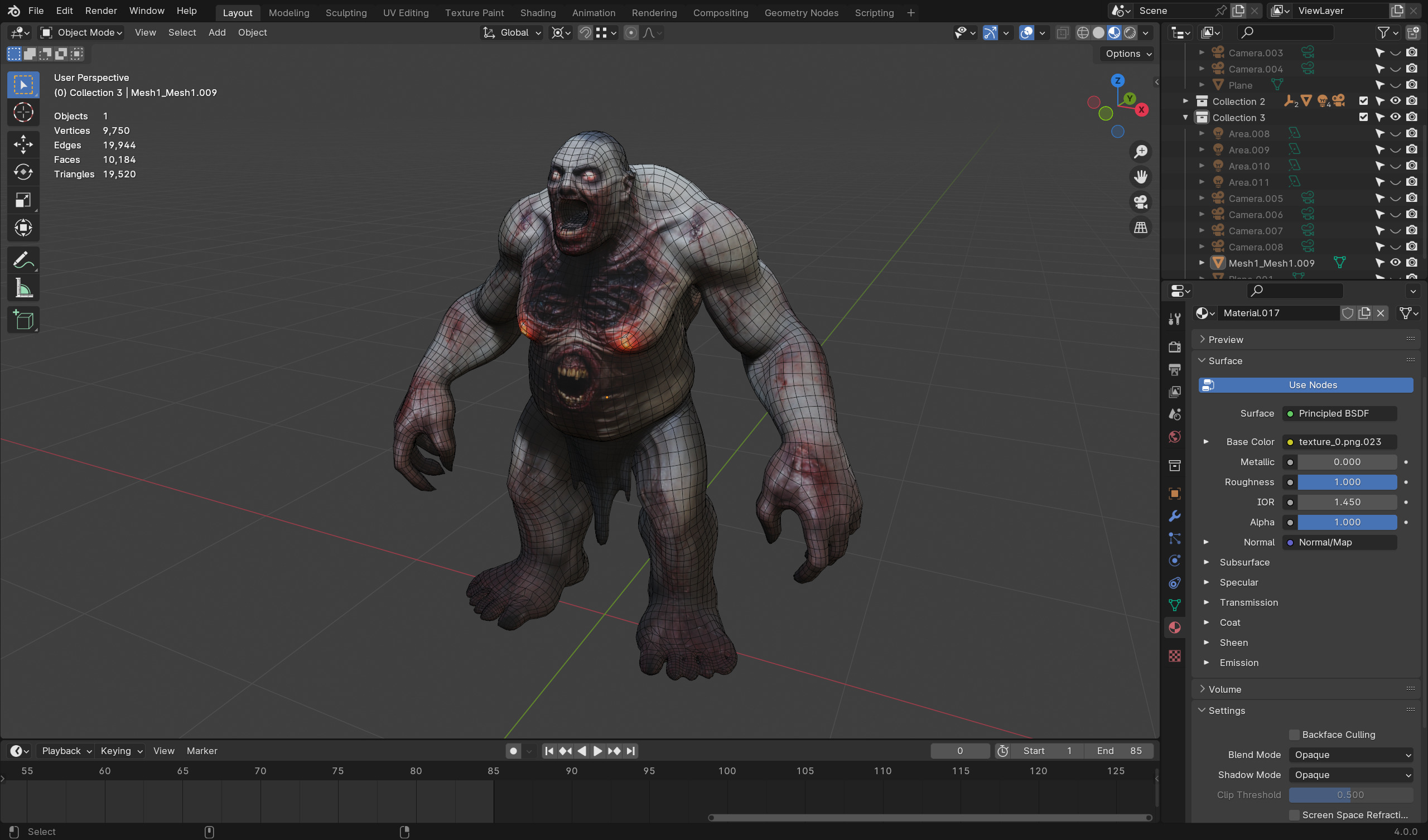Switch to wireframe viewport shading

[1082, 33]
